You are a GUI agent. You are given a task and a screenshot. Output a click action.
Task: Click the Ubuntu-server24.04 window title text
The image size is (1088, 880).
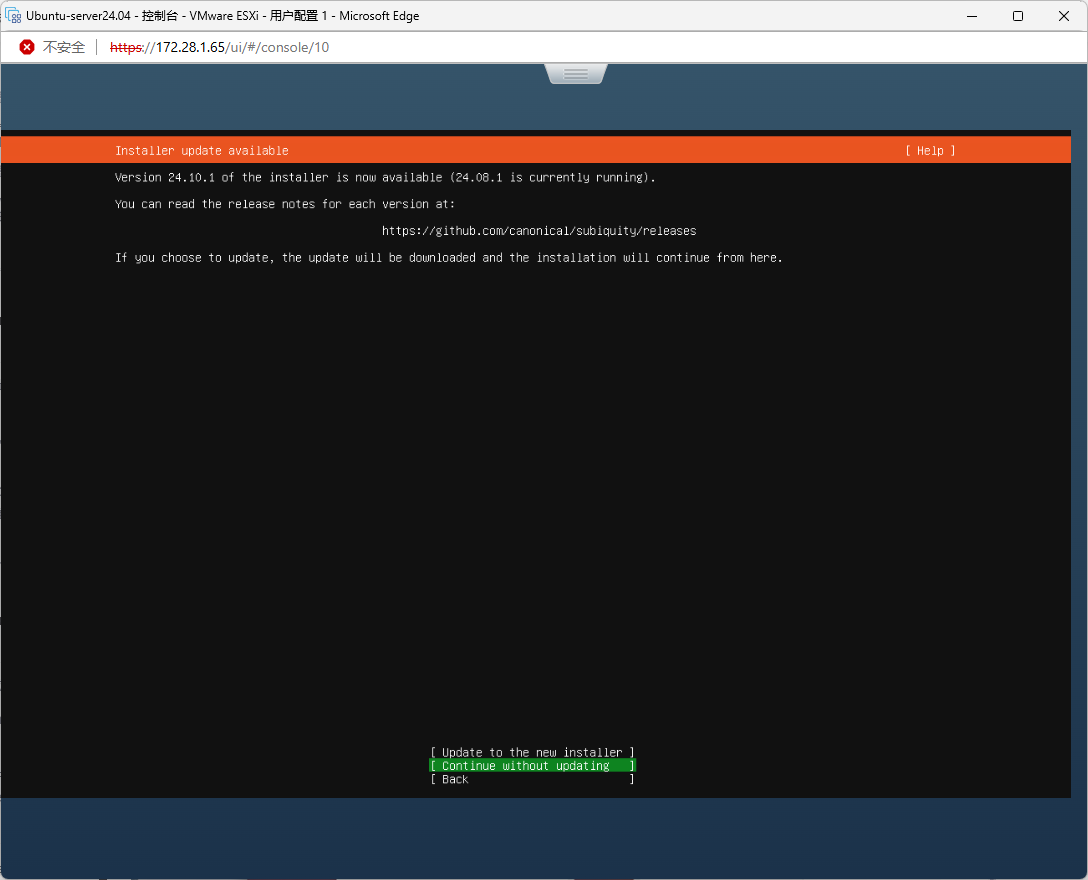[223, 16]
